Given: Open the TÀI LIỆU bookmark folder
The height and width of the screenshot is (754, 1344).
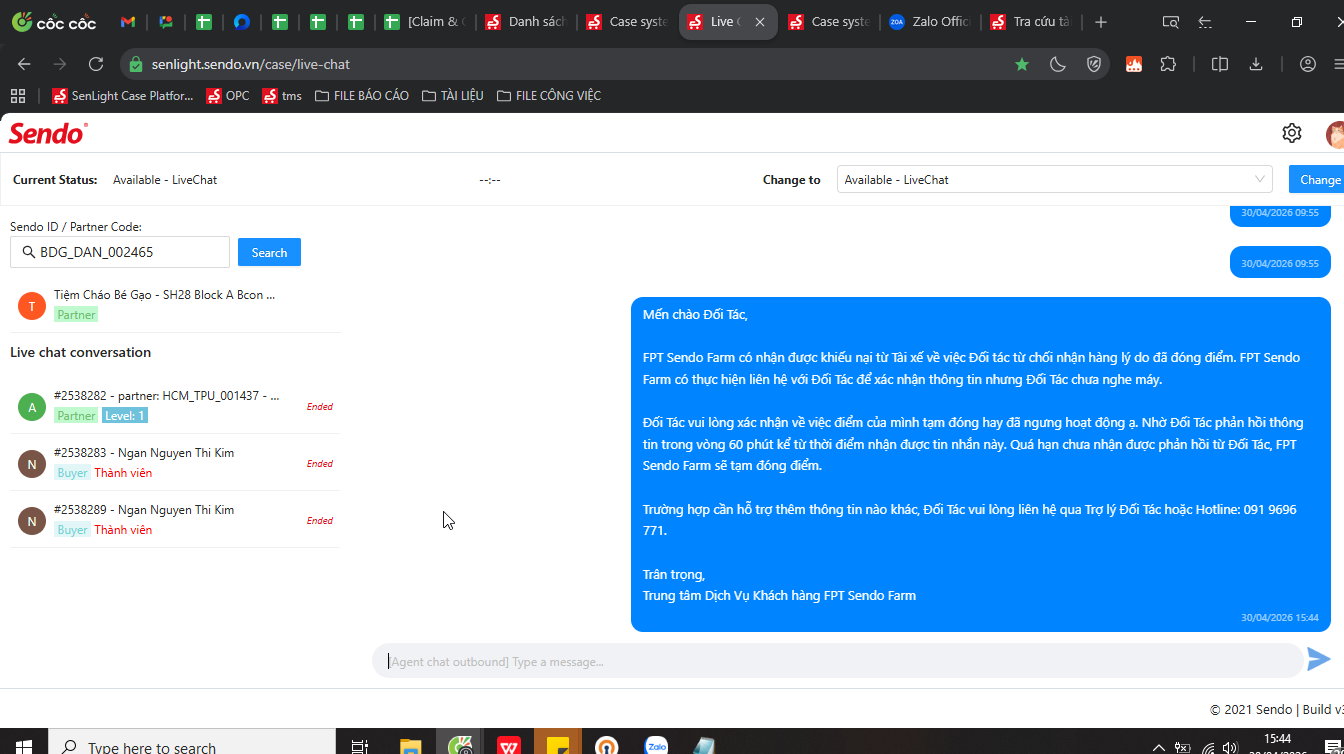Looking at the screenshot, I should [452, 96].
